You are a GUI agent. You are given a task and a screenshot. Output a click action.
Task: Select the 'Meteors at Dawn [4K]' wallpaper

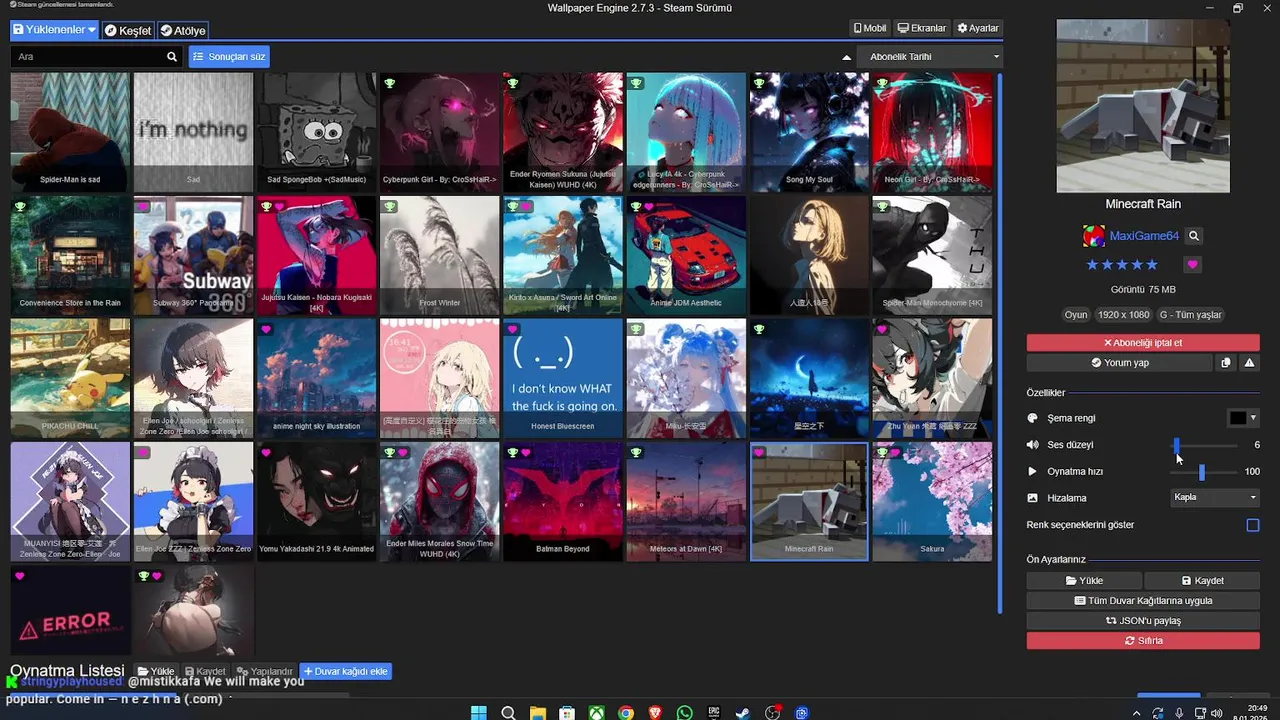[686, 502]
